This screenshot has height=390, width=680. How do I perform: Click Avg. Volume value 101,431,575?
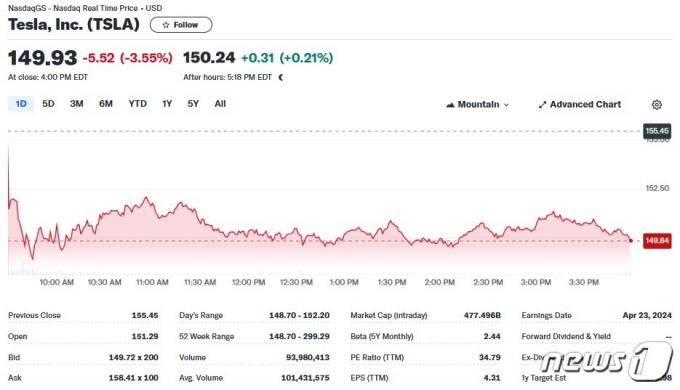tap(305, 378)
